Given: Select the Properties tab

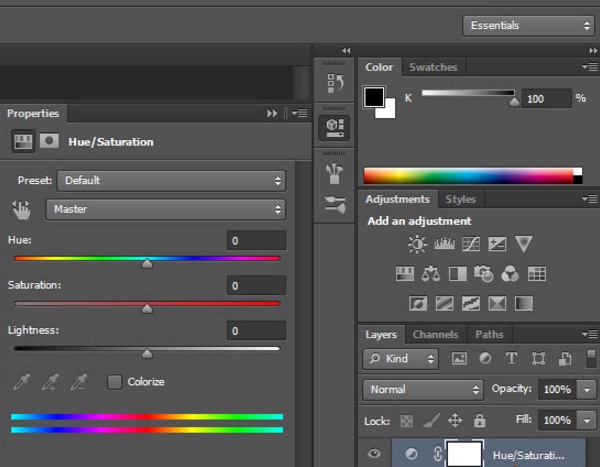Looking at the screenshot, I should click(x=33, y=113).
